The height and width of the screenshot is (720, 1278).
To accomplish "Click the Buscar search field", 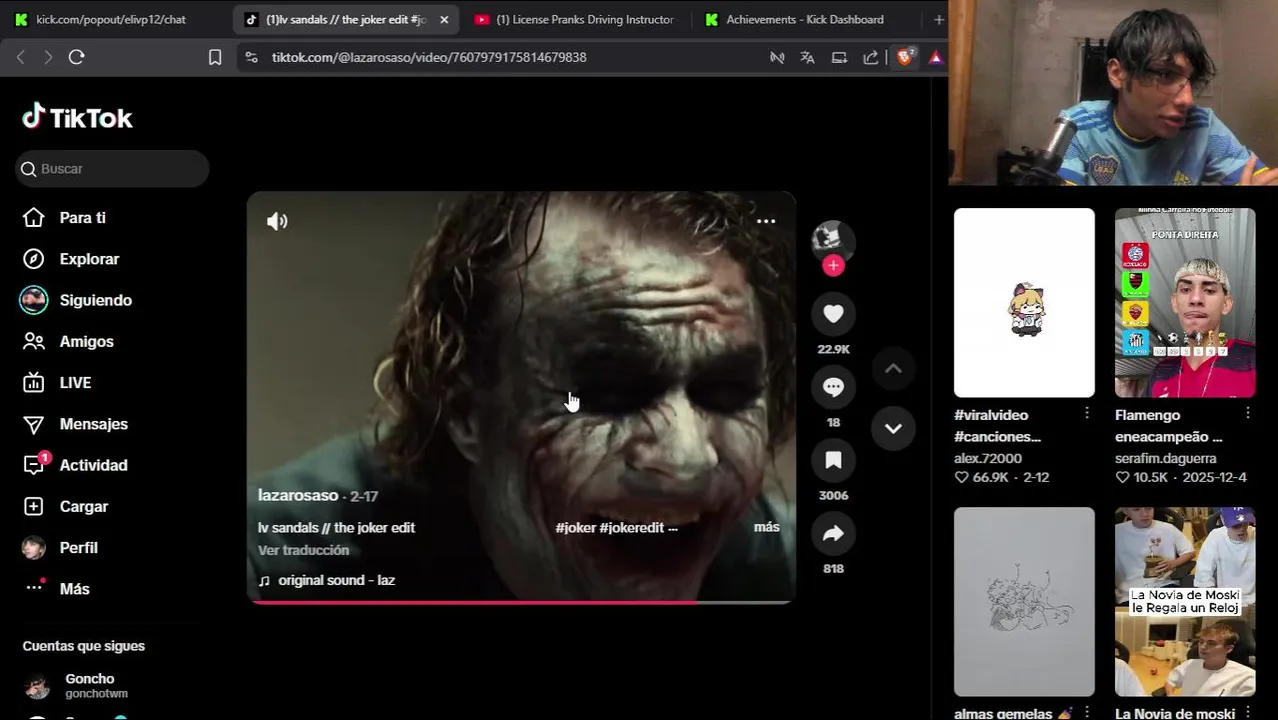I will (x=112, y=169).
